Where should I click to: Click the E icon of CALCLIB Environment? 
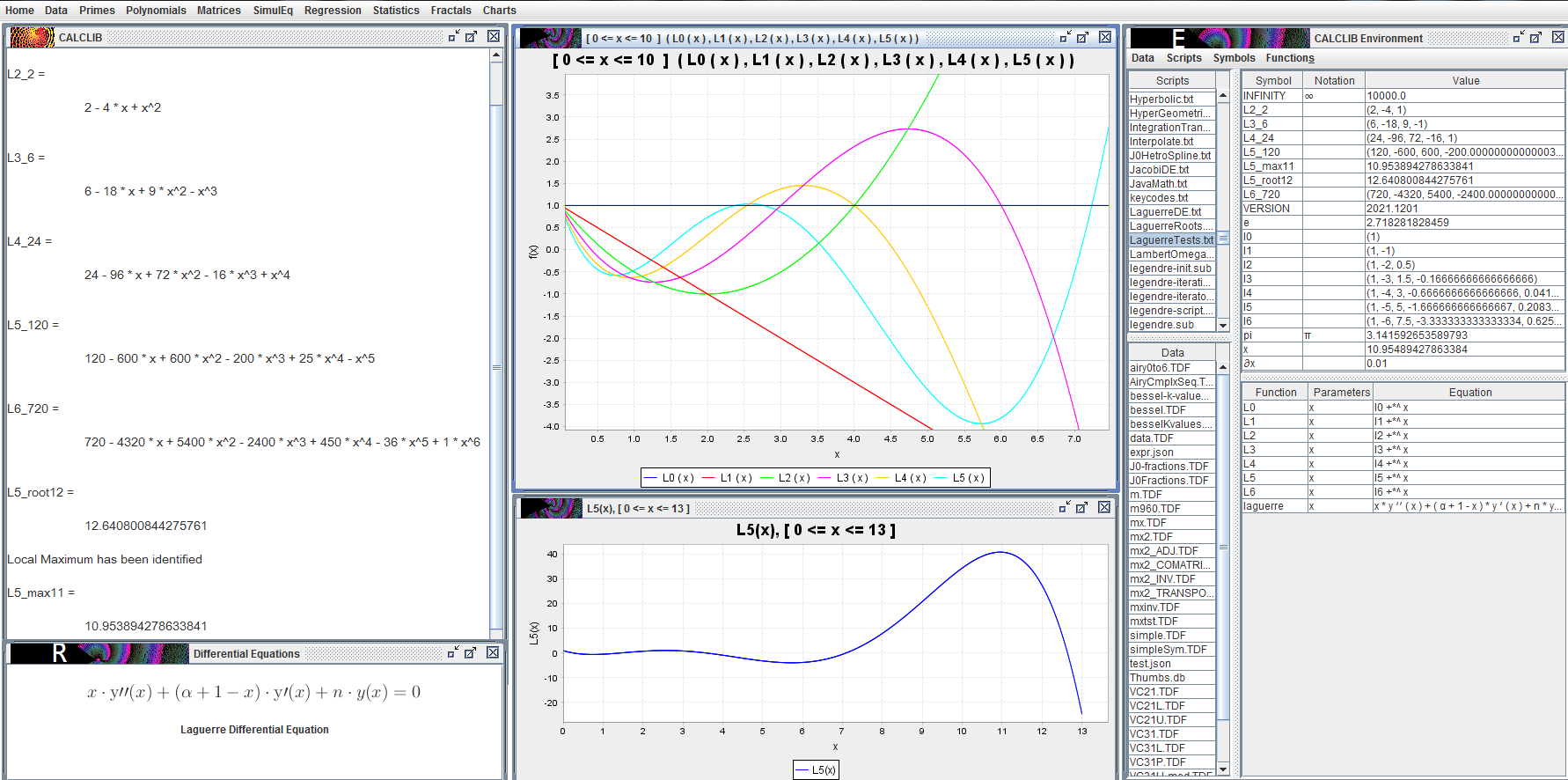[x=1177, y=38]
